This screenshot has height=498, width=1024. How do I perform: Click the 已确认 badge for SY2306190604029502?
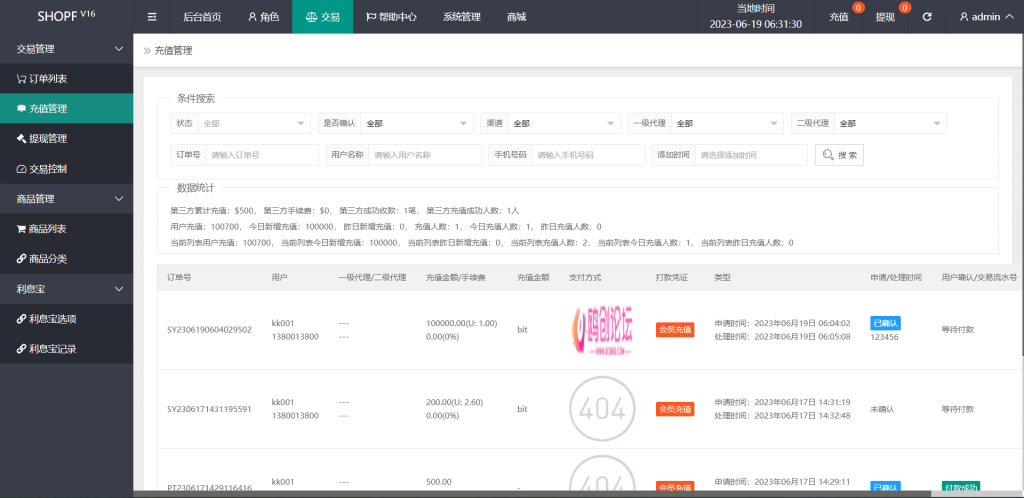886,323
